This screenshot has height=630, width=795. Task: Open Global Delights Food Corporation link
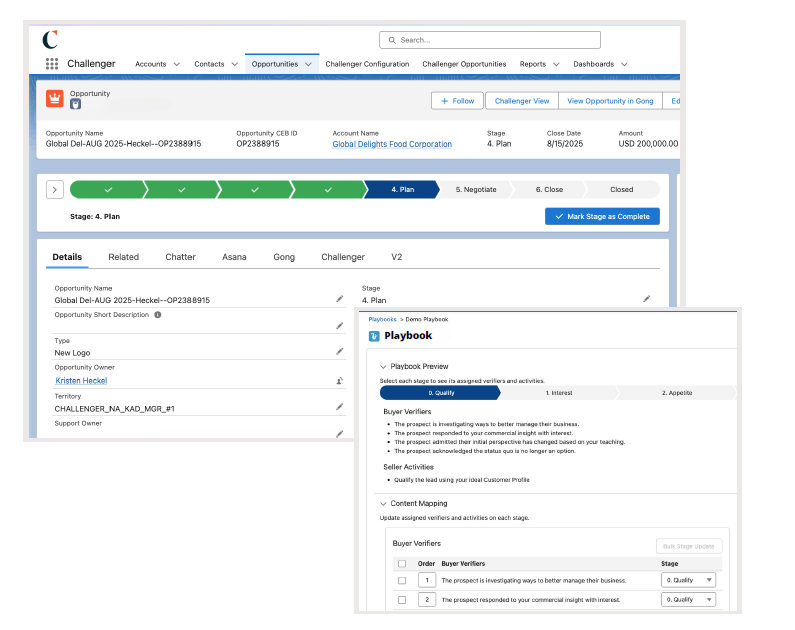point(392,144)
